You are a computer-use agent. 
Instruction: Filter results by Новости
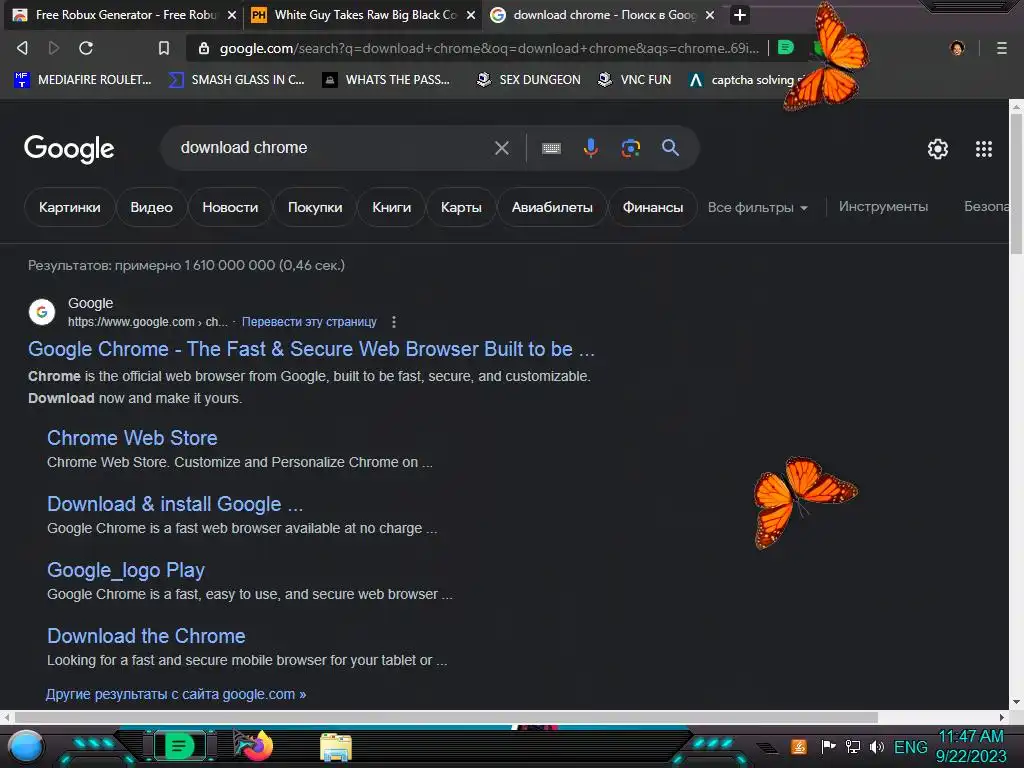(x=230, y=207)
